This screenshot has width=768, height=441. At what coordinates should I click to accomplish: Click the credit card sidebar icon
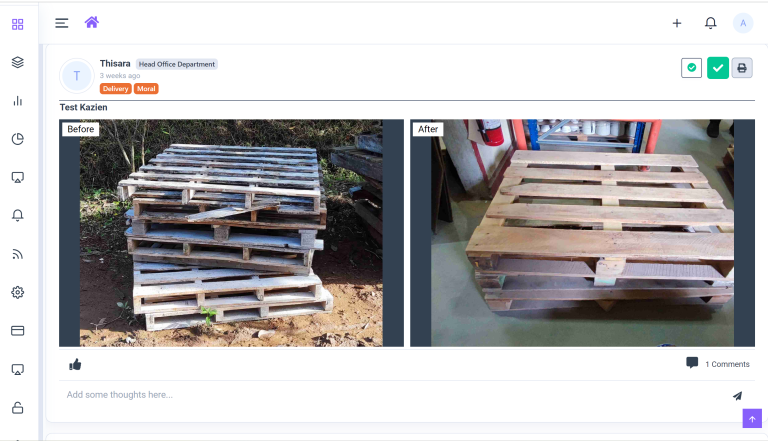pyautogui.click(x=18, y=331)
